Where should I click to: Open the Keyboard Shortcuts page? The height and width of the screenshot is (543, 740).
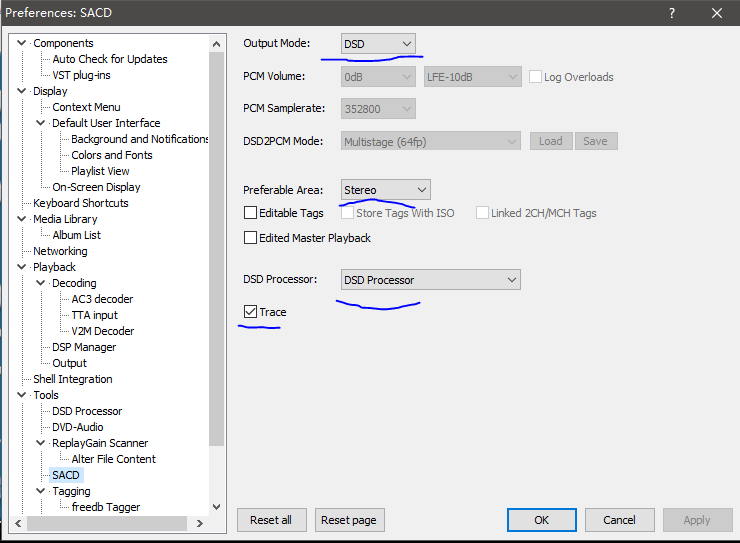pos(81,203)
